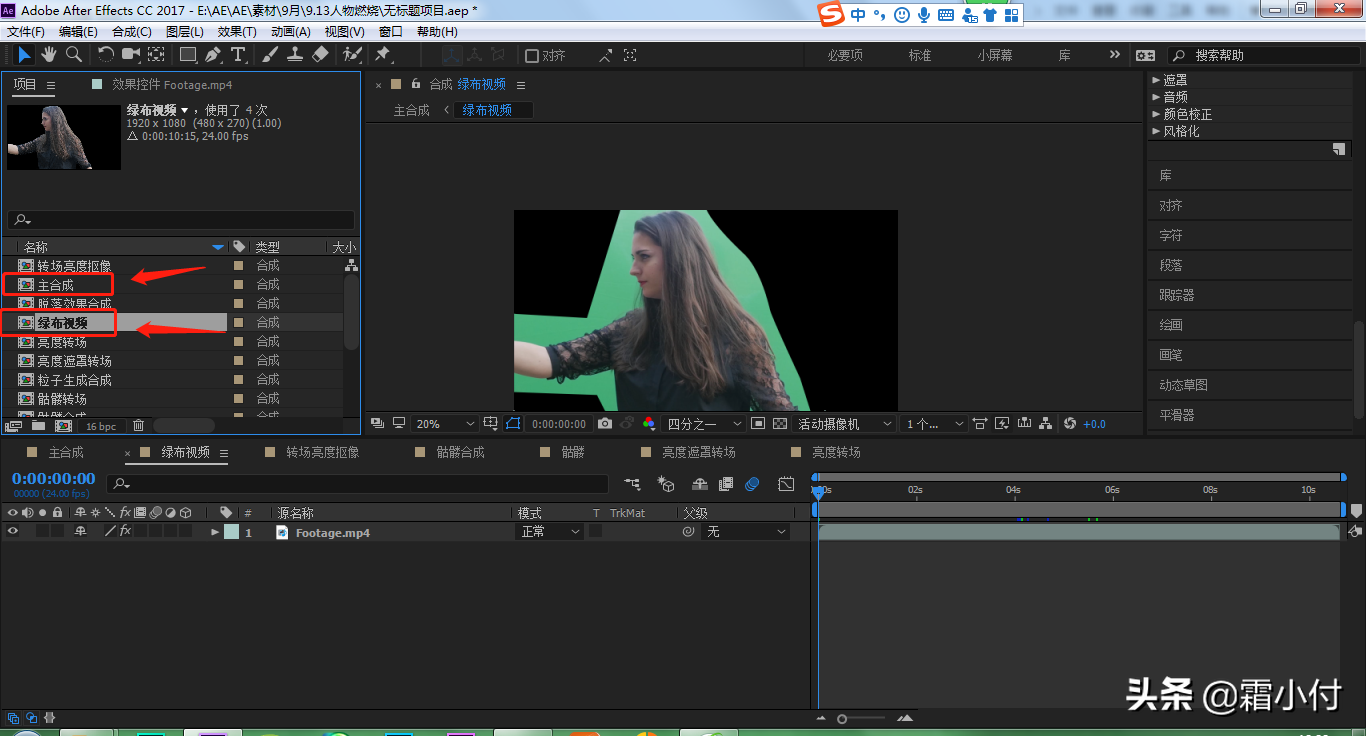Click reset exposure icon in viewer
This screenshot has width=1366, height=736.
tap(1070, 424)
